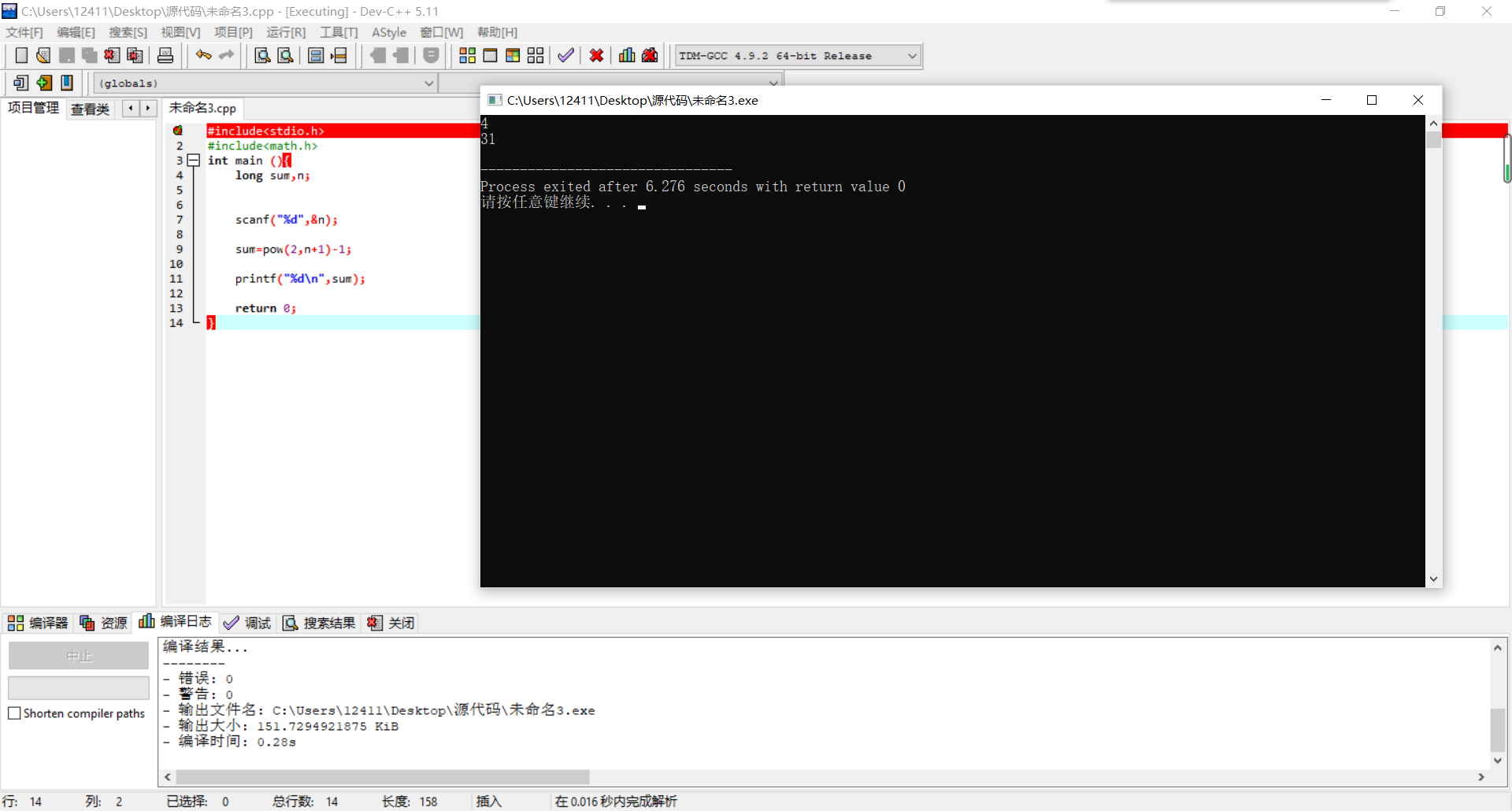The height and width of the screenshot is (811, 1512).
Task: Open the 搜索[S] menu
Action: pos(128,32)
